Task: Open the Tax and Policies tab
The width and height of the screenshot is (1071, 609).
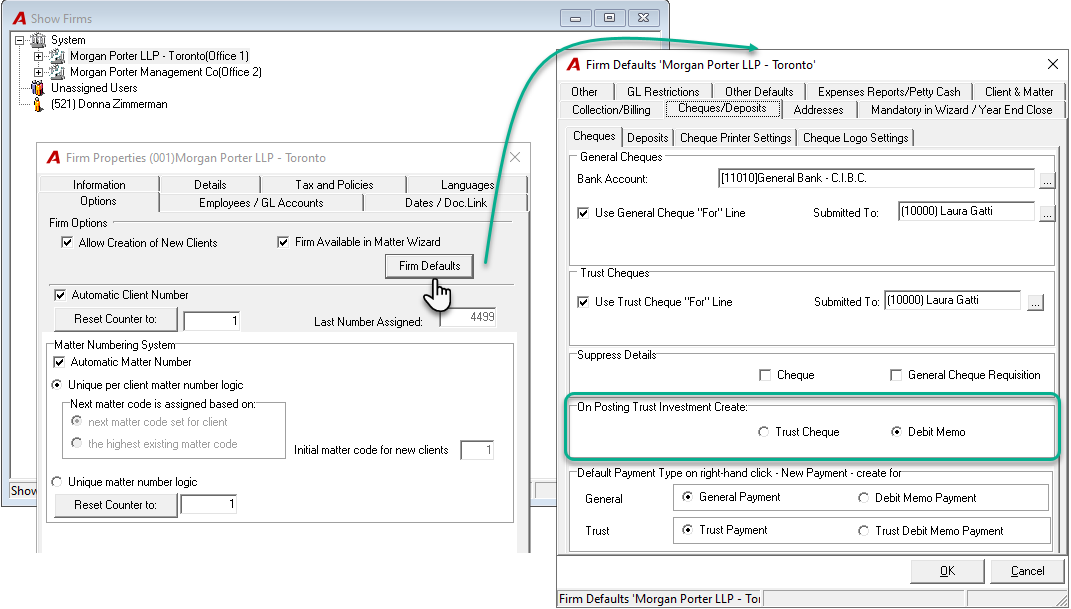Action: pyautogui.click(x=334, y=185)
